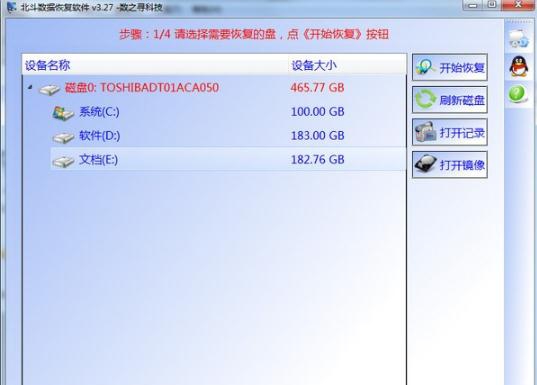537x385 pixels.
Task: Click the drive icon next to 文档(E:)
Action: [63, 161]
